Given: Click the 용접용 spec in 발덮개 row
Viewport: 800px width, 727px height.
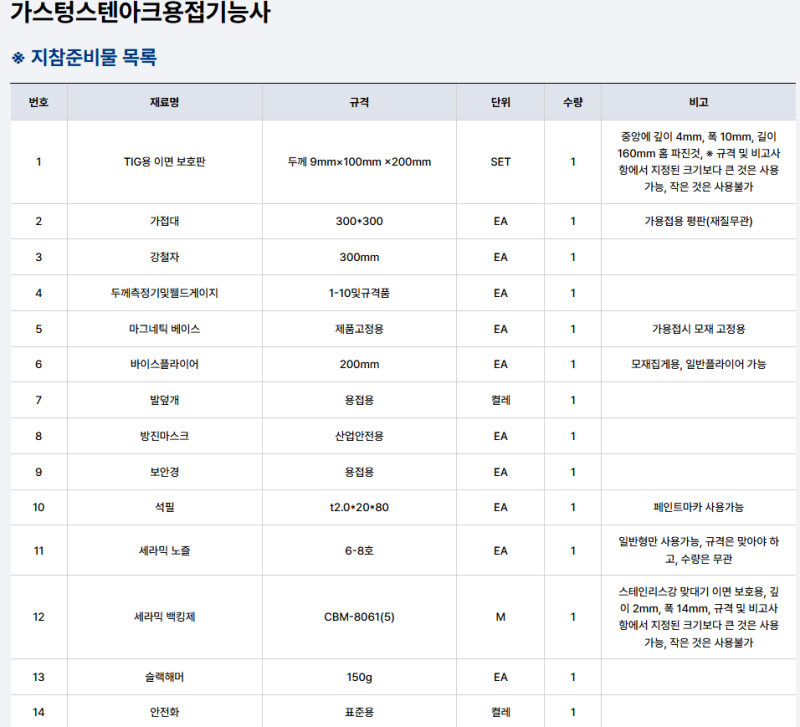Looking at the screenshot, I should pos(359,400).
